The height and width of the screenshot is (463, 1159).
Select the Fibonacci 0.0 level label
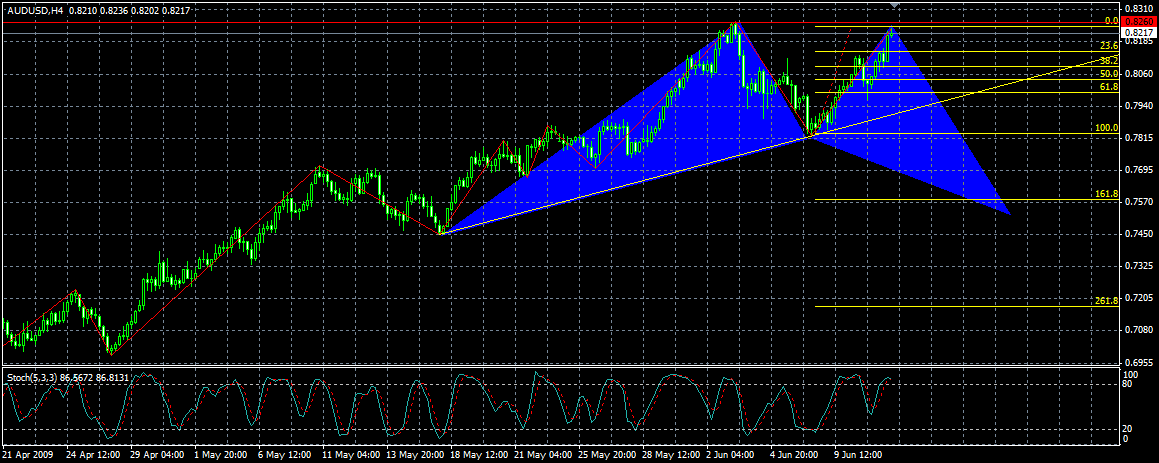(1109, 20)
